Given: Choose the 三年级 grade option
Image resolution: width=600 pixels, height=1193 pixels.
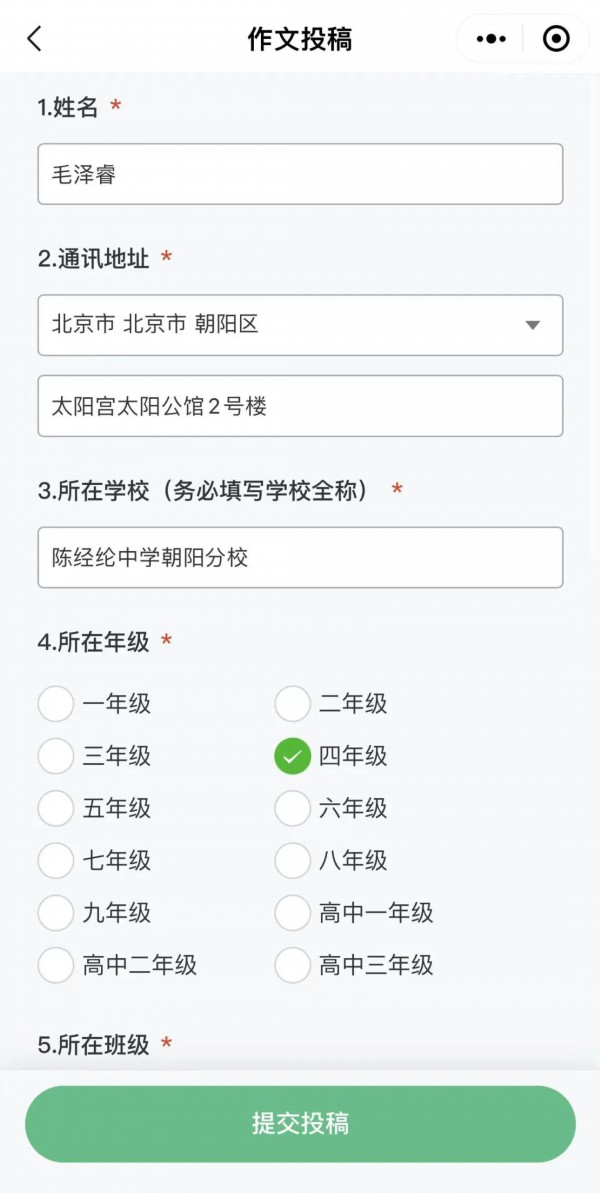Looking at the screenshot, I should point(56,756).
